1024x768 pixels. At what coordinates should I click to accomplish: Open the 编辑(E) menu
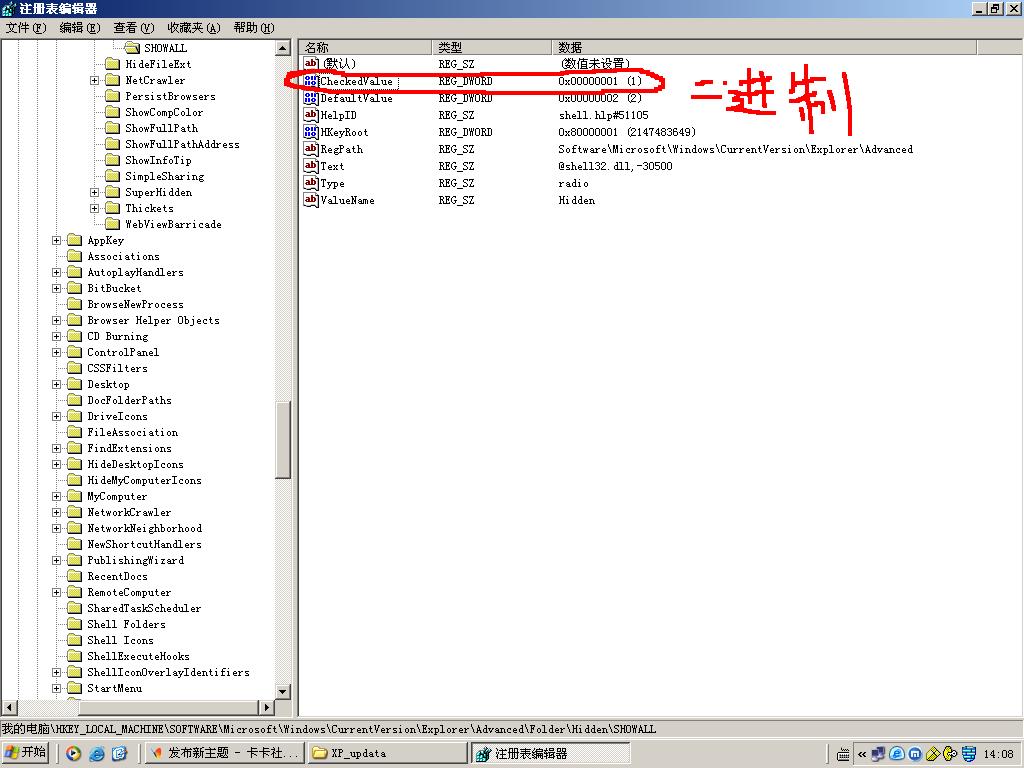click(80, 27)
